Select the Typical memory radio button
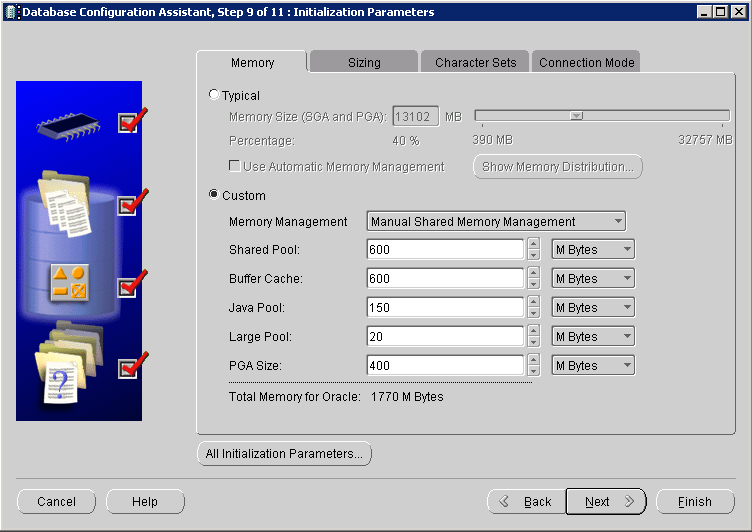Image resolution: width=752 pixels, height=532 pixels. pyautogui.click(x=214, y=95)
